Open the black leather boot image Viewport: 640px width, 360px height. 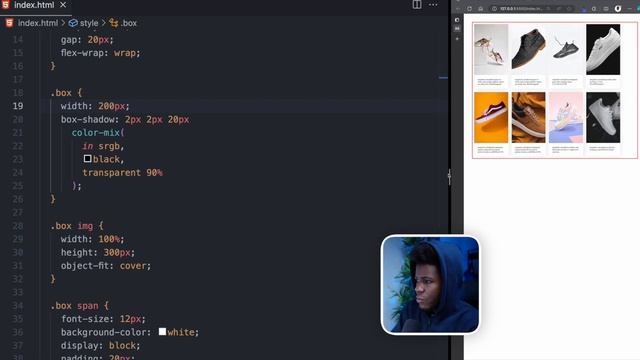pyautogui.click(x=528, y=49)
